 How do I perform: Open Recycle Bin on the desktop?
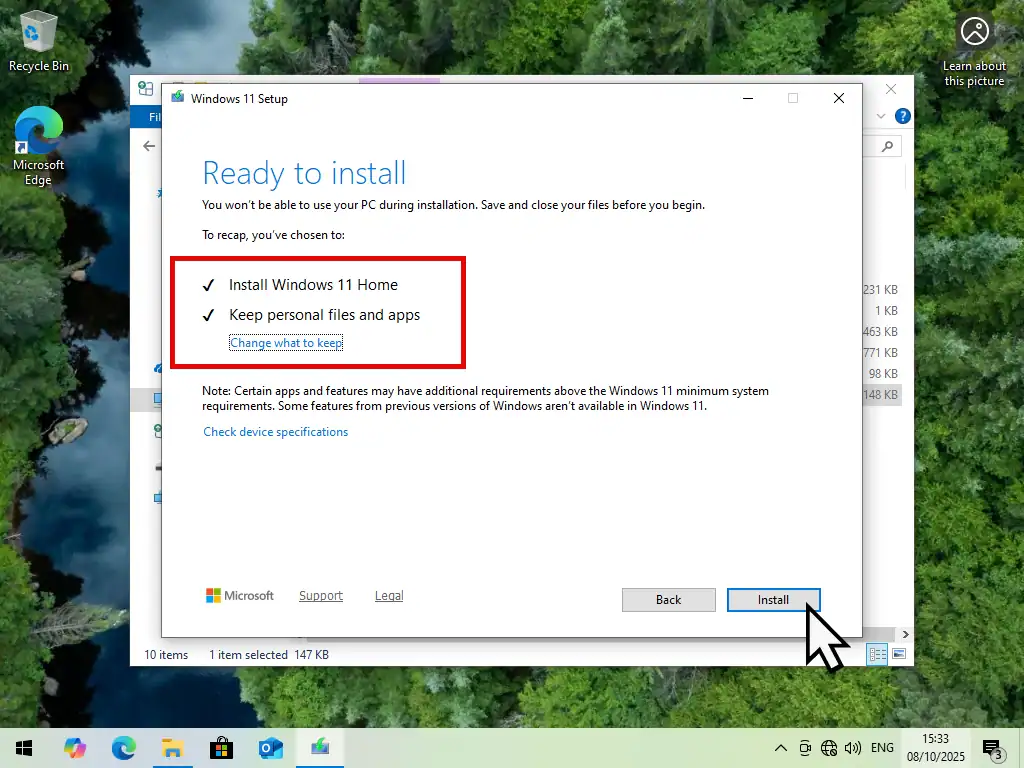point(39,41)
